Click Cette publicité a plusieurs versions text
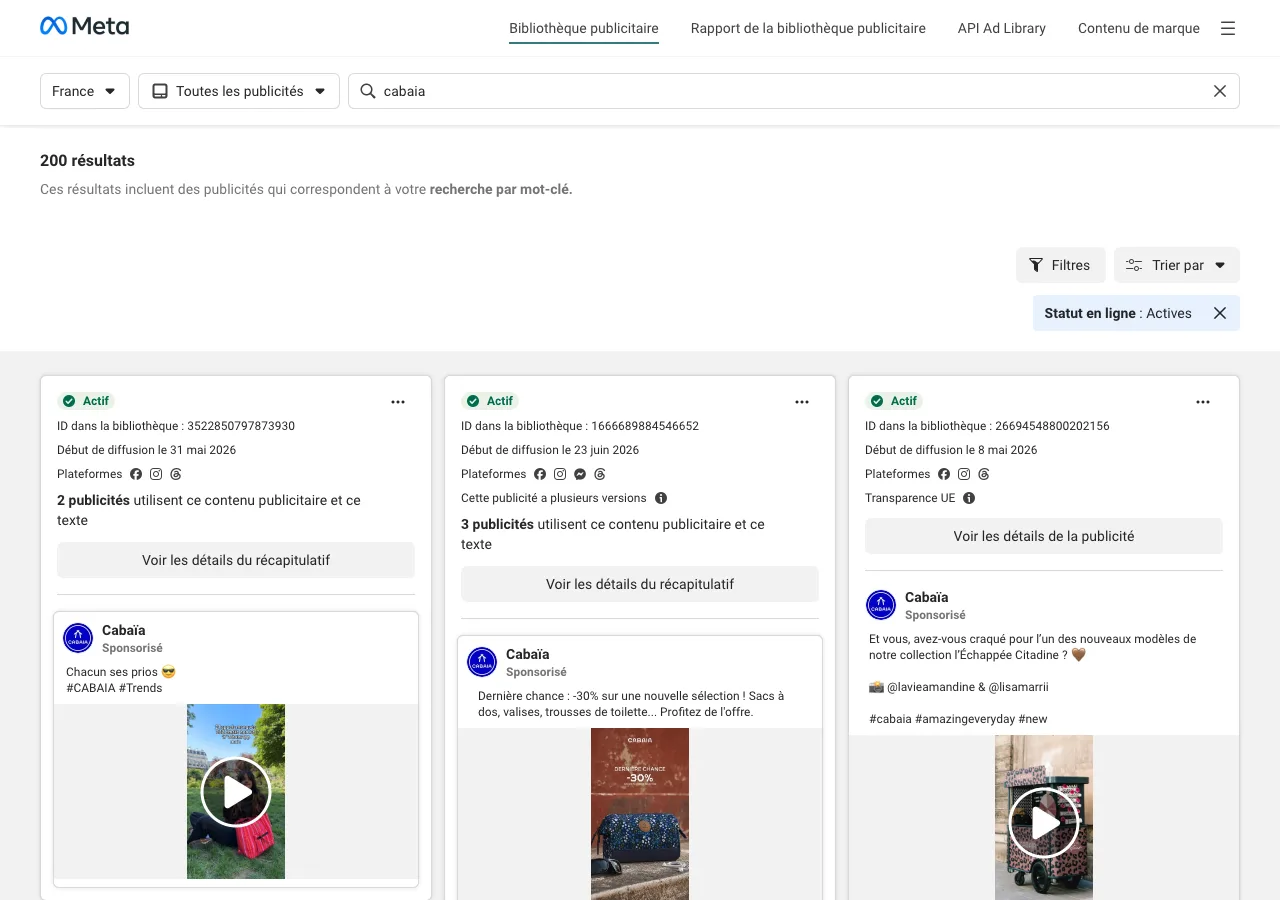This screenshot has width=1280, height=900. pos(554,498)
